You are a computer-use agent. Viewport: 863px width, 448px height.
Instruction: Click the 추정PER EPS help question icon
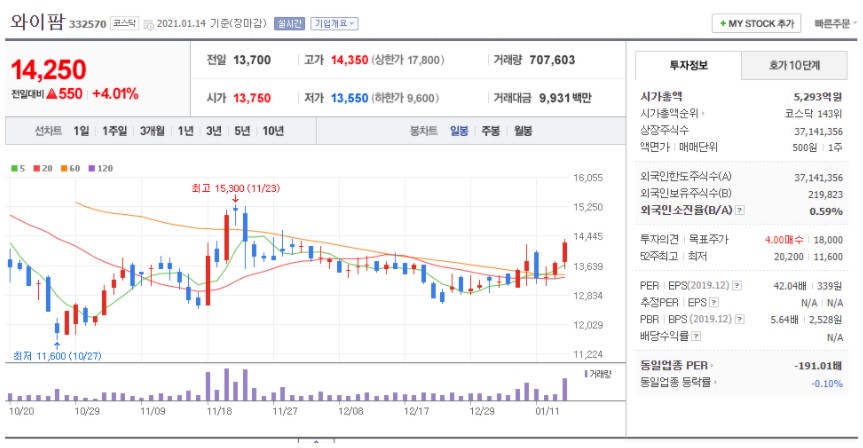pyautogui.click(x=714, y=302)
